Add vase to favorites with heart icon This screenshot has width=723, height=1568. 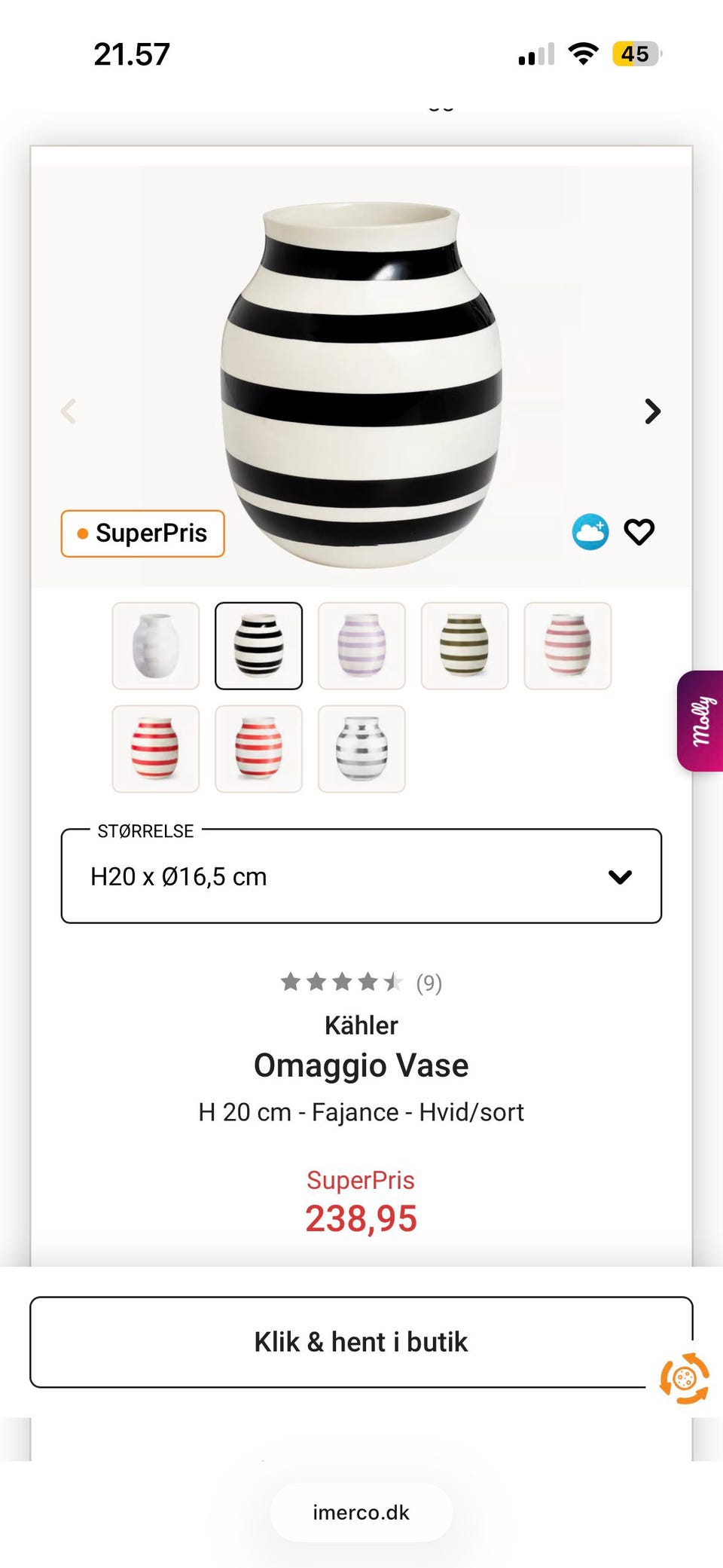point(639,533)
